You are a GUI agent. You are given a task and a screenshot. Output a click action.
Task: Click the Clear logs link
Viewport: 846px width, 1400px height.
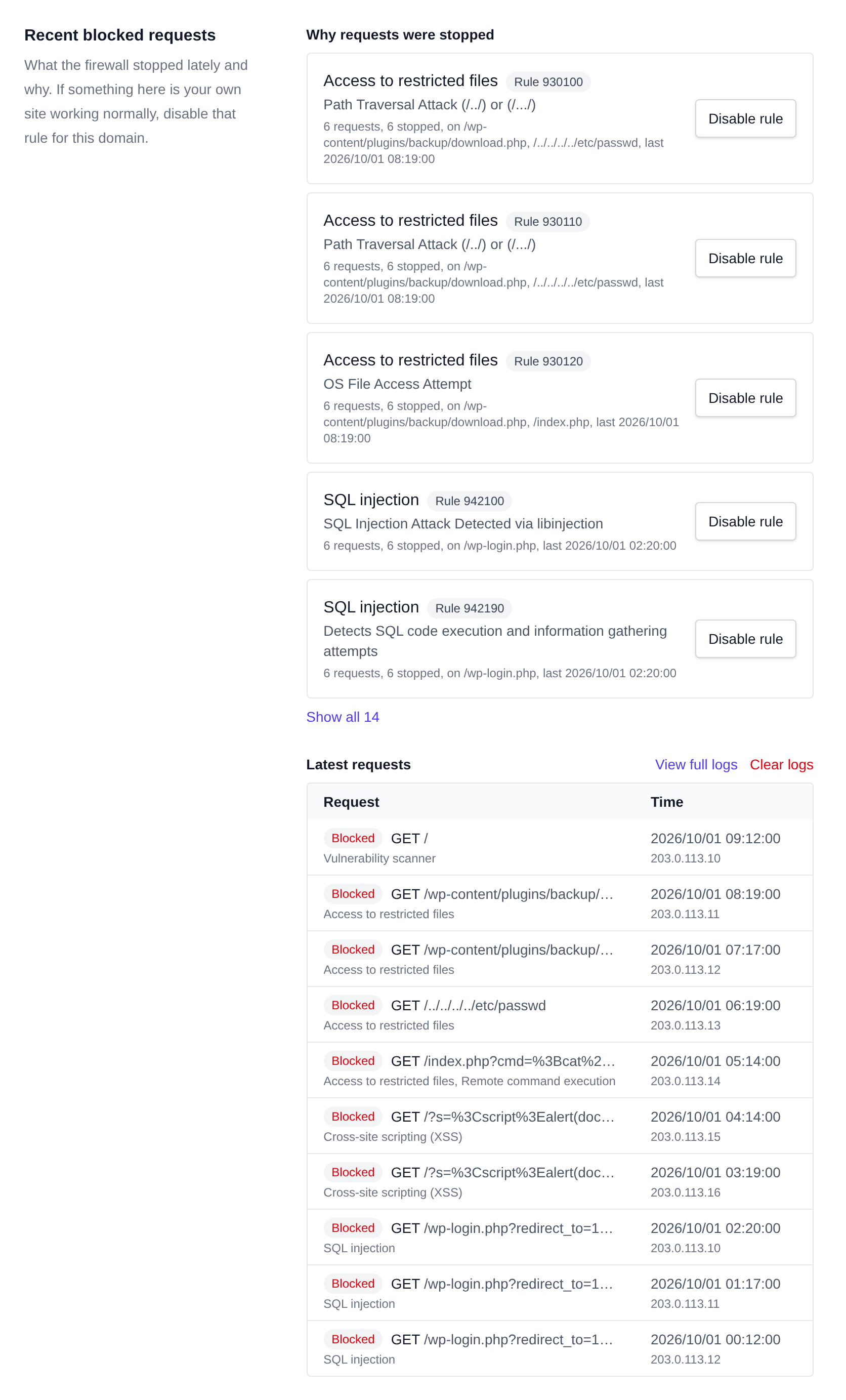point(781,765)
